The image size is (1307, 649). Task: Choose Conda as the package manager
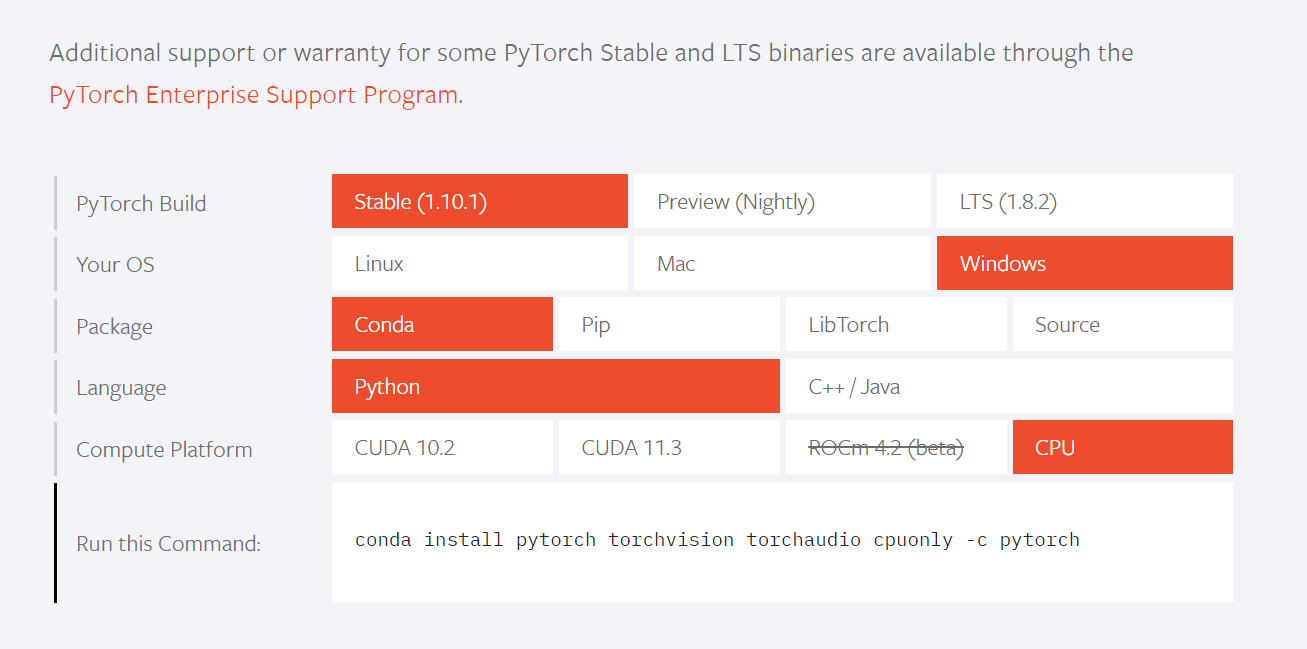tap(441, 324)
